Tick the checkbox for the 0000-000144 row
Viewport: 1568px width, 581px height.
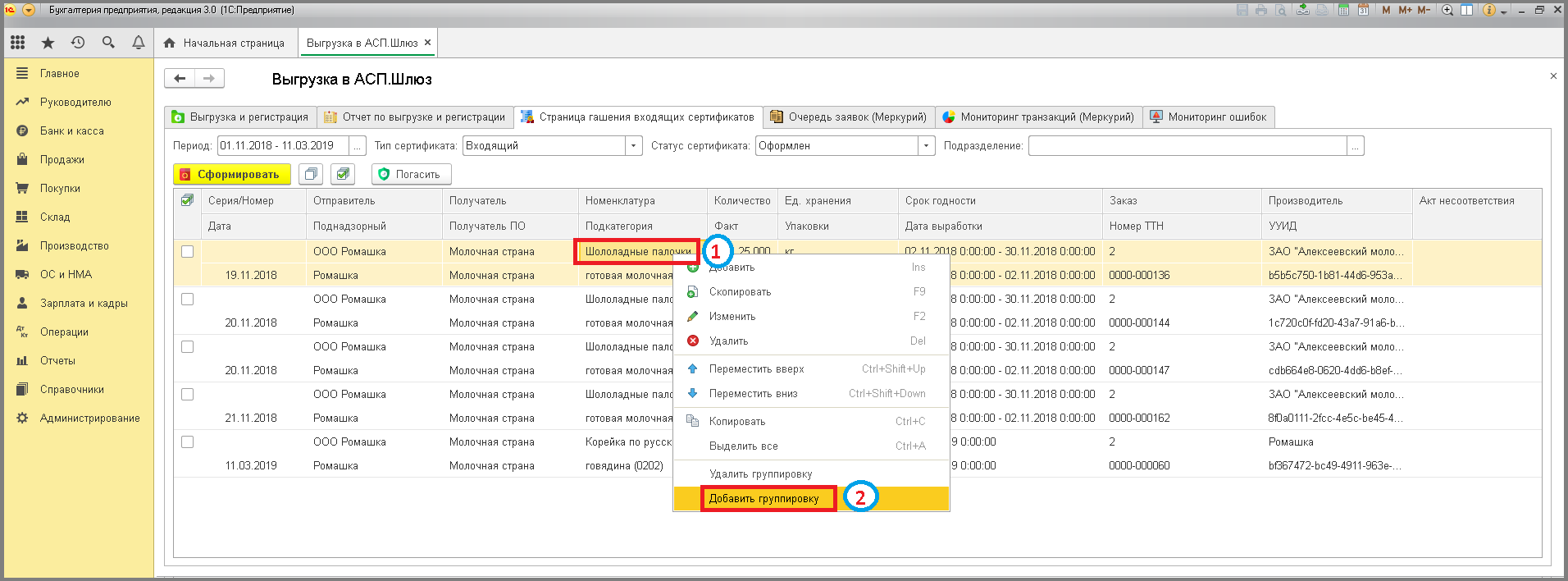[x=187, y=300]
